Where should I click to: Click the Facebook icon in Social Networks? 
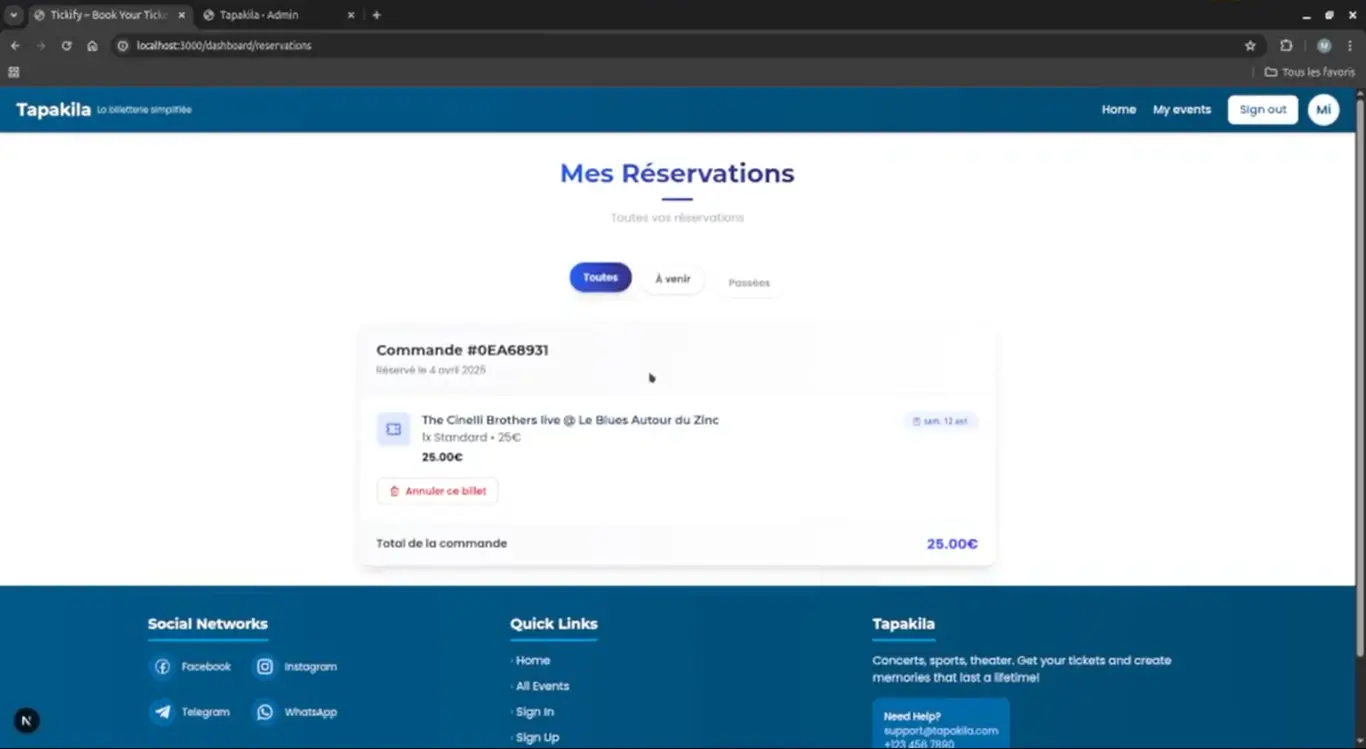pos(162,667)
